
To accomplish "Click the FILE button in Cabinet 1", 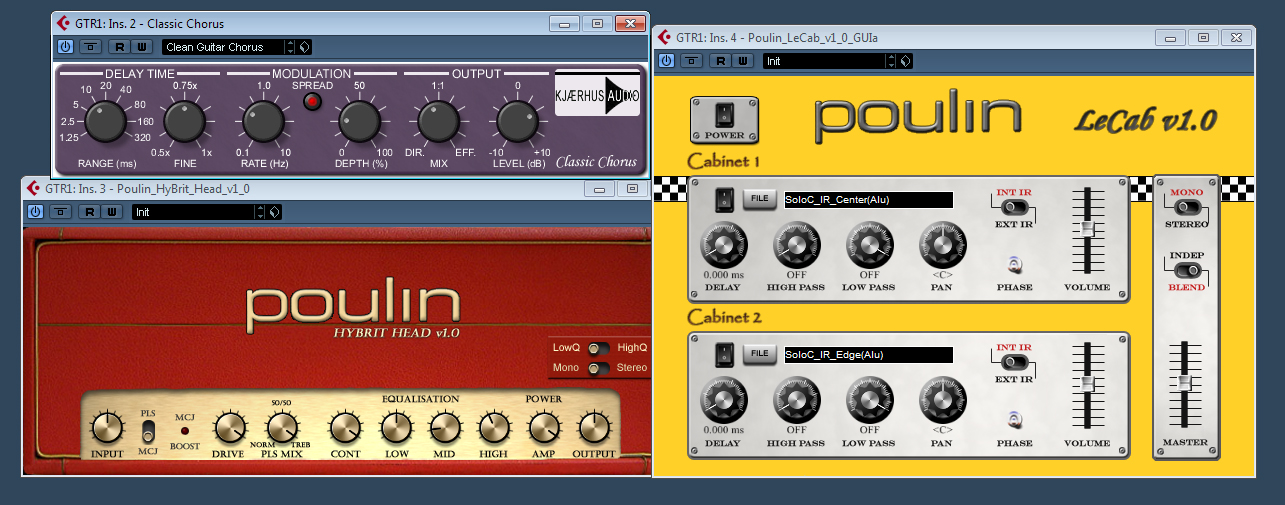I will click(760, 199).
